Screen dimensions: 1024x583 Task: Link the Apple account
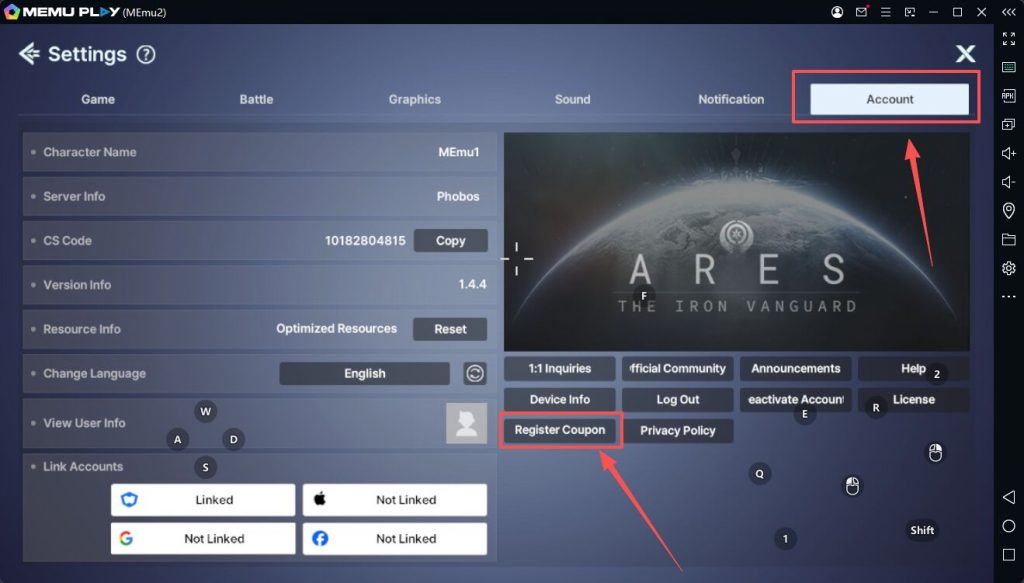point(395,500)
